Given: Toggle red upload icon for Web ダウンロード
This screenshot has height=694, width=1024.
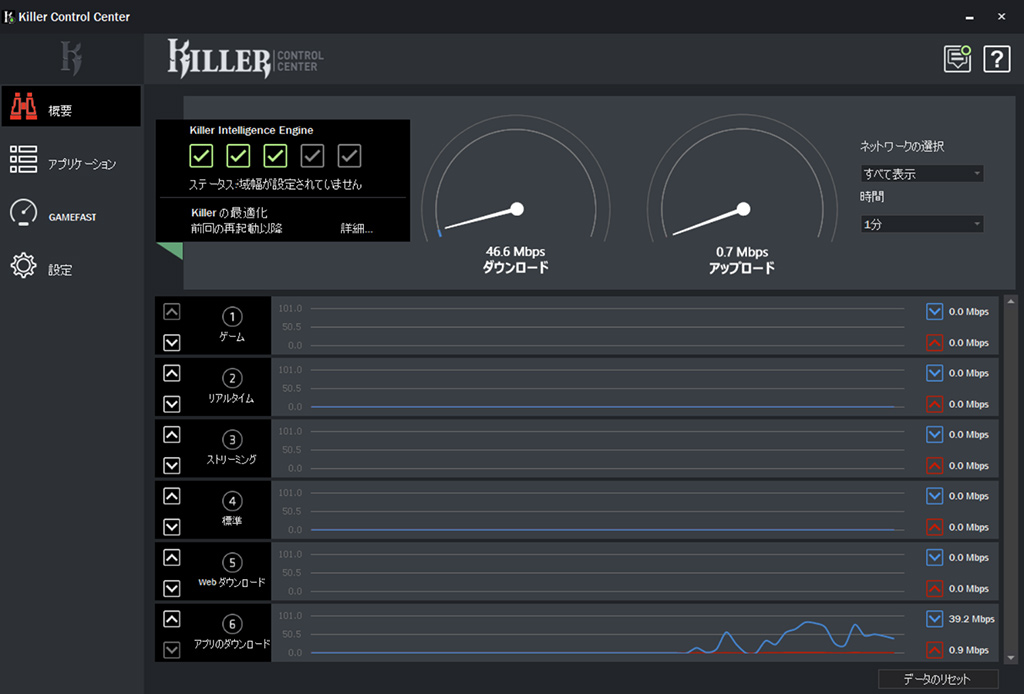Looking at the screenshot, I should (935, 588).
